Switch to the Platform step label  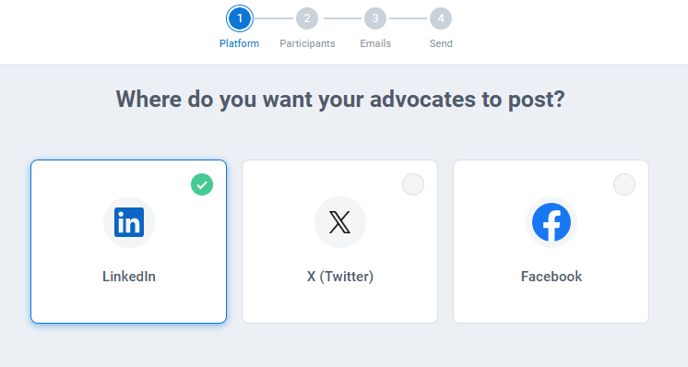point(240,43)
